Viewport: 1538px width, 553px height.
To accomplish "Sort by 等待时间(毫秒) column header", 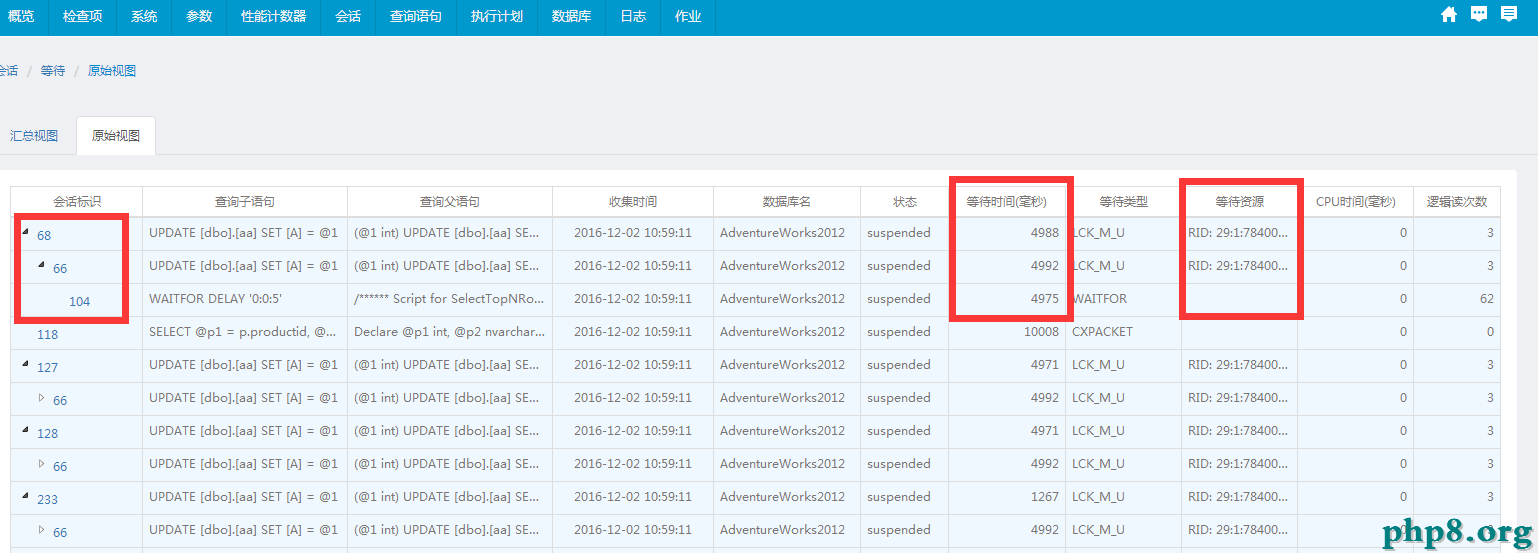I will point(1007,202).
